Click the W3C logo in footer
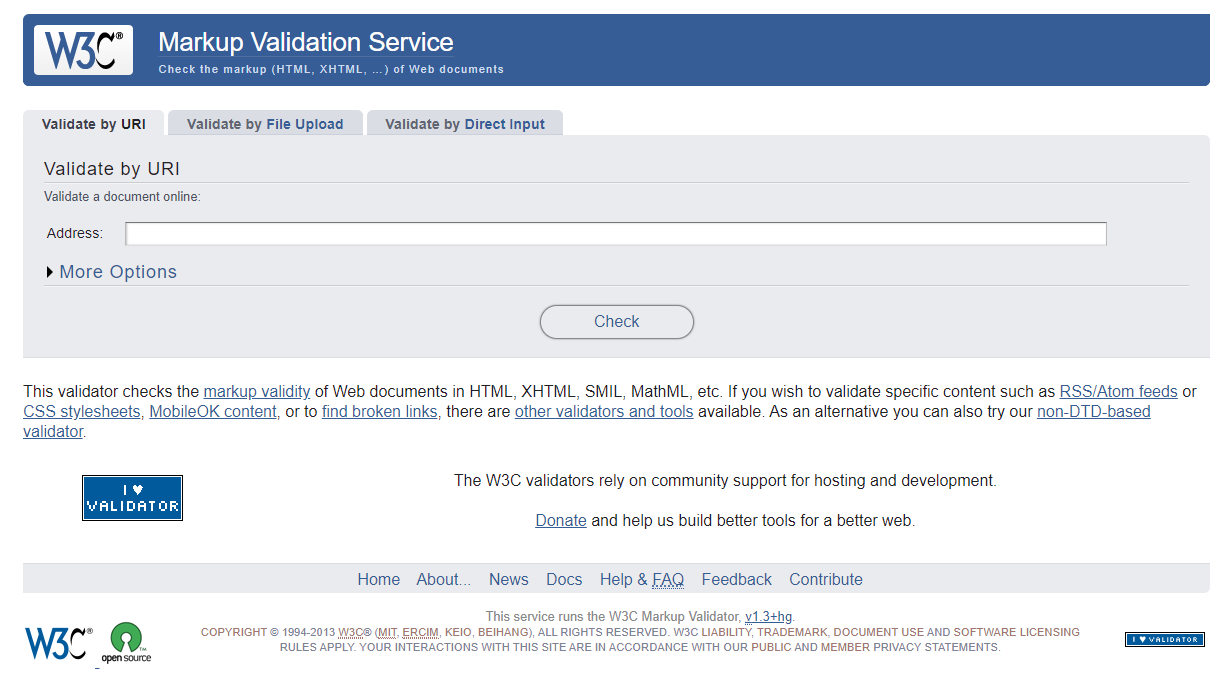 click(x=58, y=644)
